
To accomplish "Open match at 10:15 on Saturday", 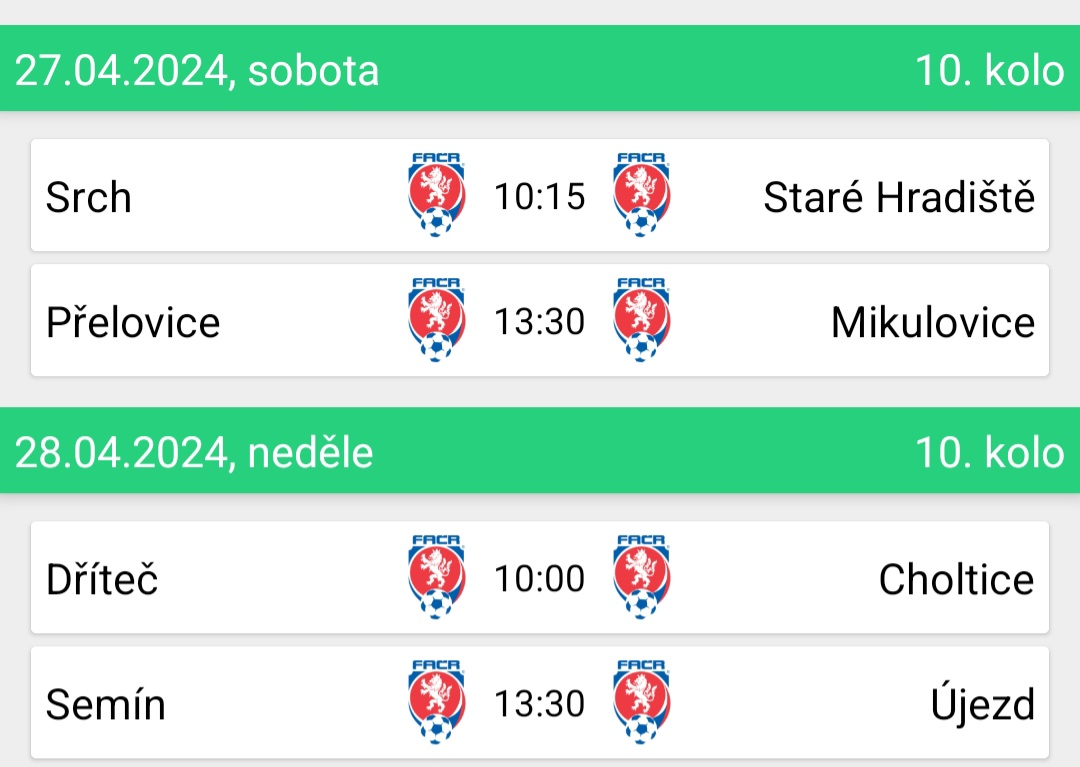I will click(540, 196).
